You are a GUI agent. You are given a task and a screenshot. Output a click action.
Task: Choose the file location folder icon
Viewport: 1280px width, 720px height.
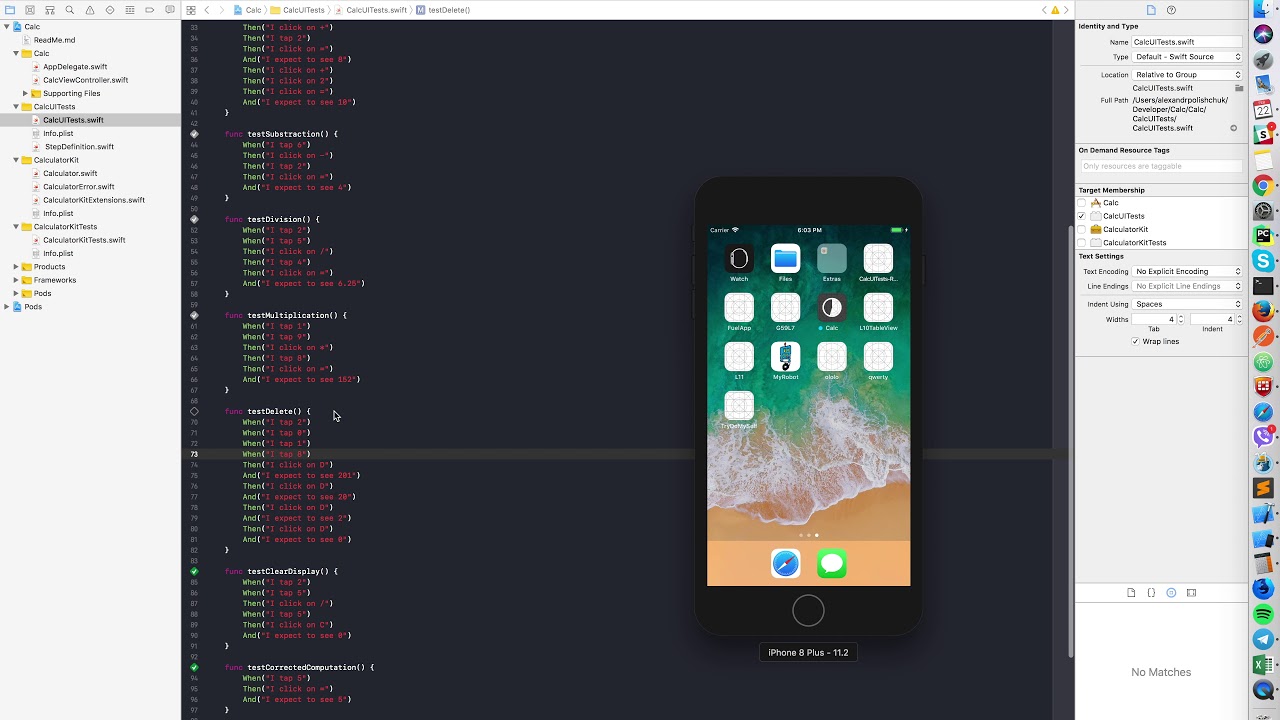1239,88
